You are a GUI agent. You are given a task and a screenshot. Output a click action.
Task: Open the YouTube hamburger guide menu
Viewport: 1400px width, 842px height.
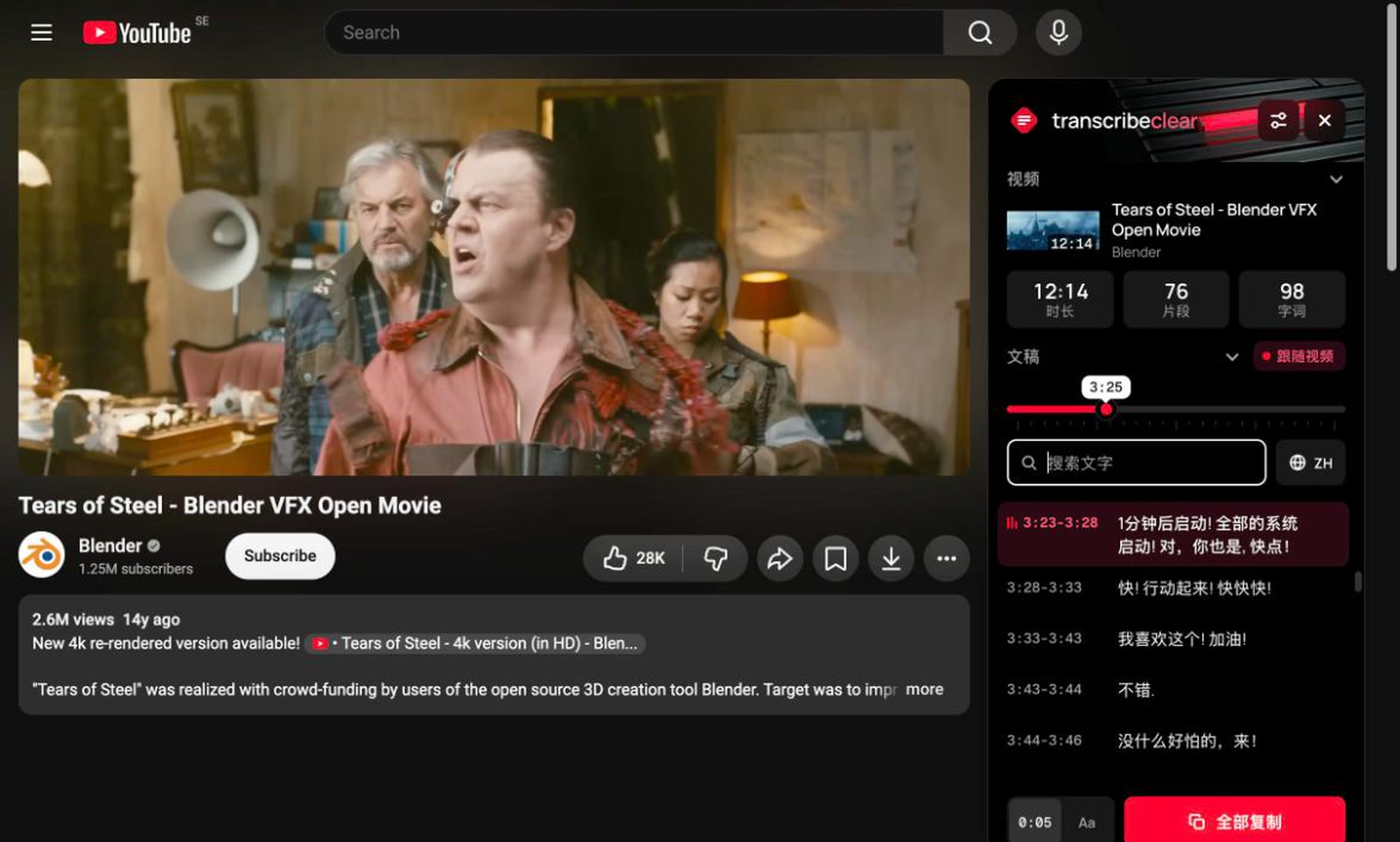point(41,33)
